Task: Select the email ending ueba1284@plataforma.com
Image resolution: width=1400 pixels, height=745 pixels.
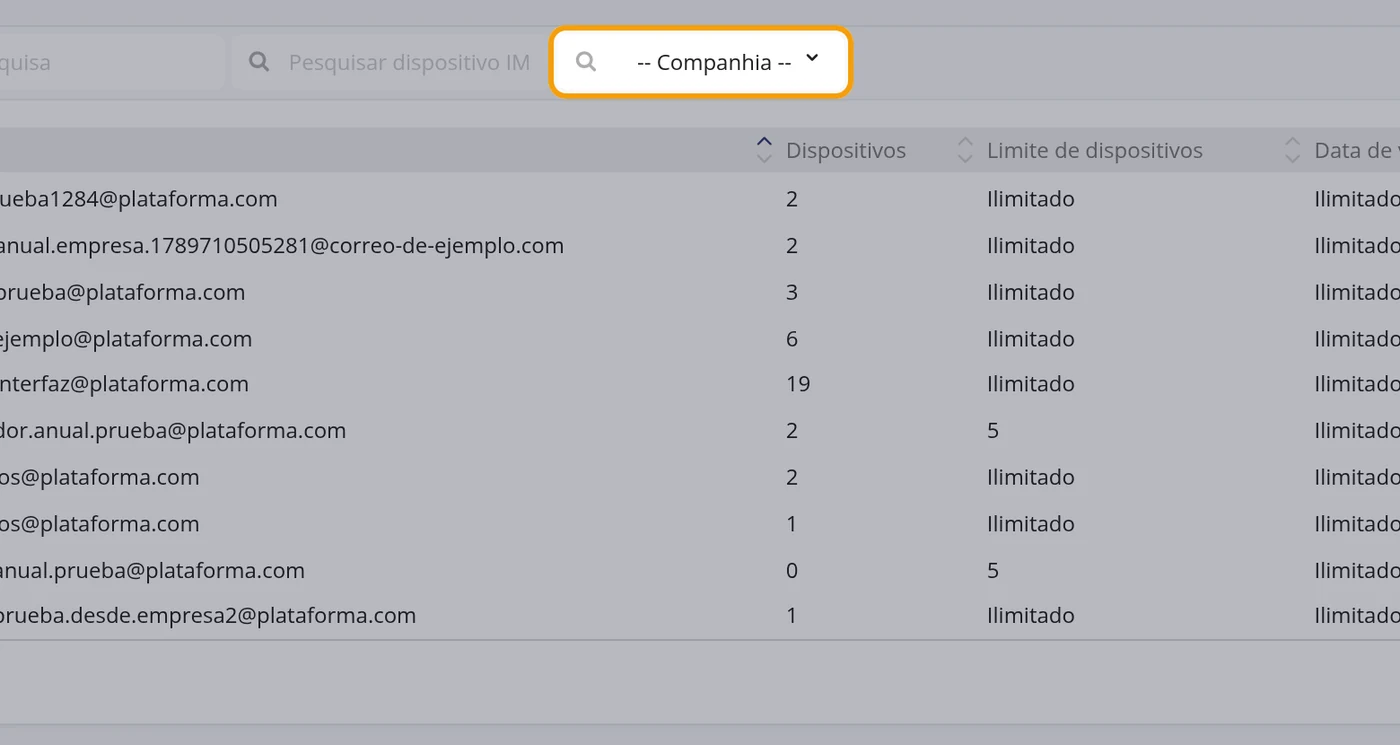Action: (x=138, y=199)
